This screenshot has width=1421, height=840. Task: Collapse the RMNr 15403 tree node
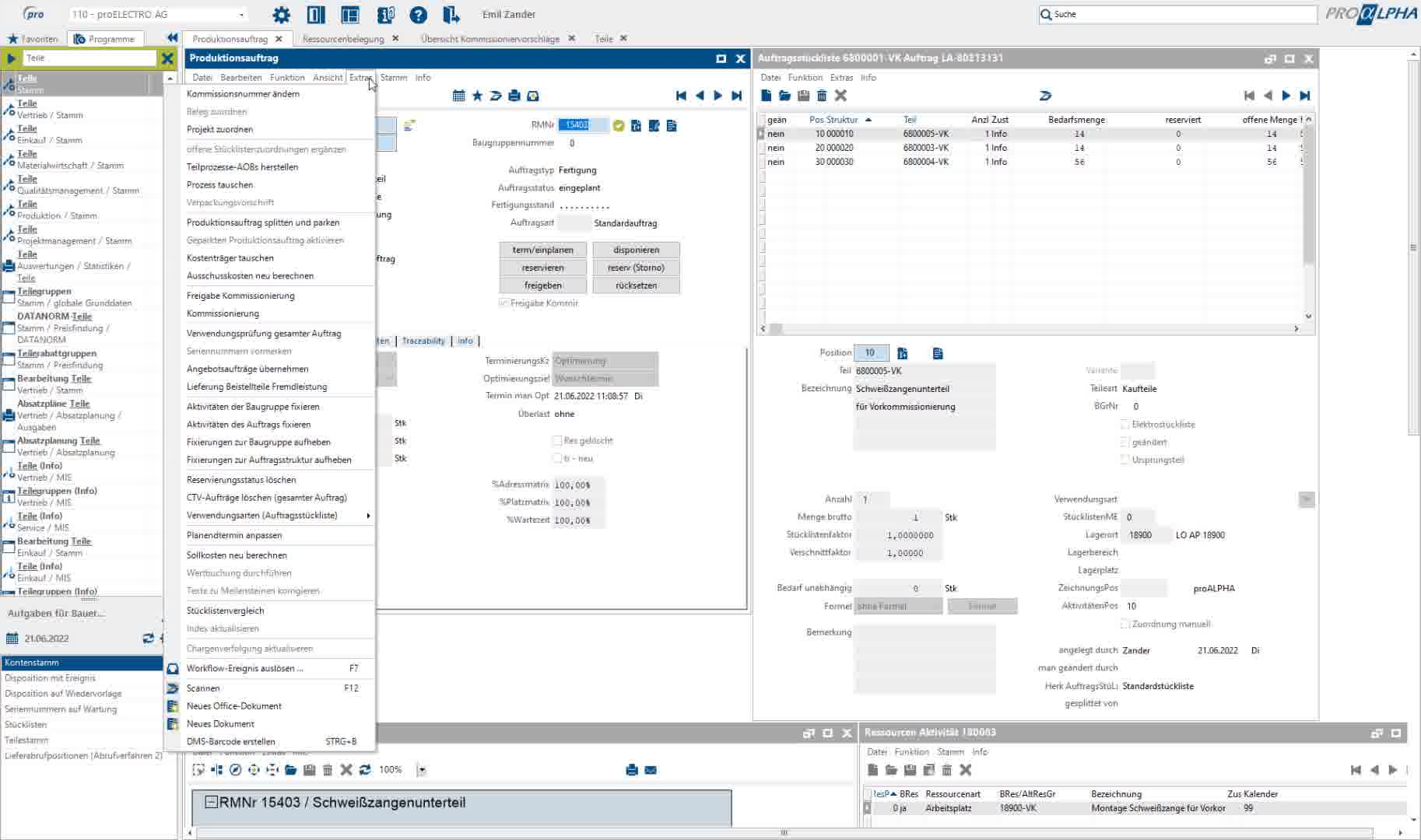tap(211, 802)
